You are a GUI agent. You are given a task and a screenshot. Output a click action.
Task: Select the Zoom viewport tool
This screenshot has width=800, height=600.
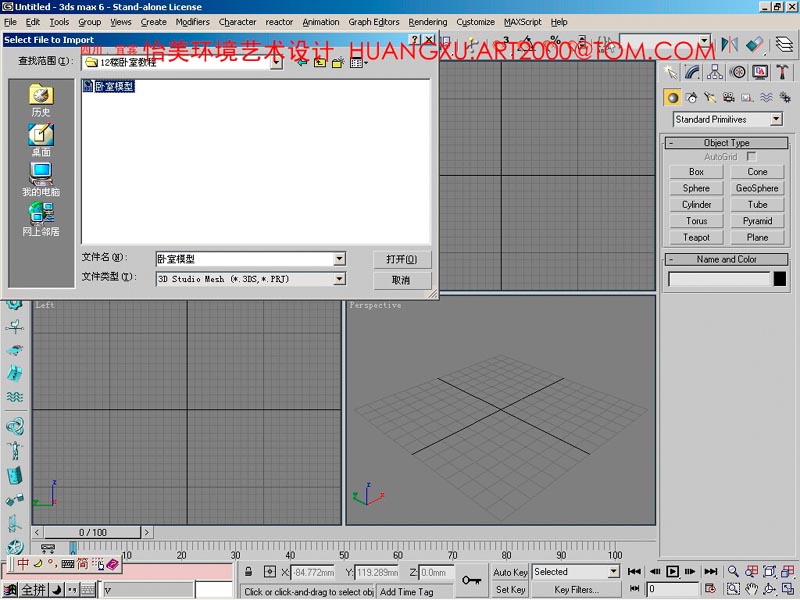[733, 571]
